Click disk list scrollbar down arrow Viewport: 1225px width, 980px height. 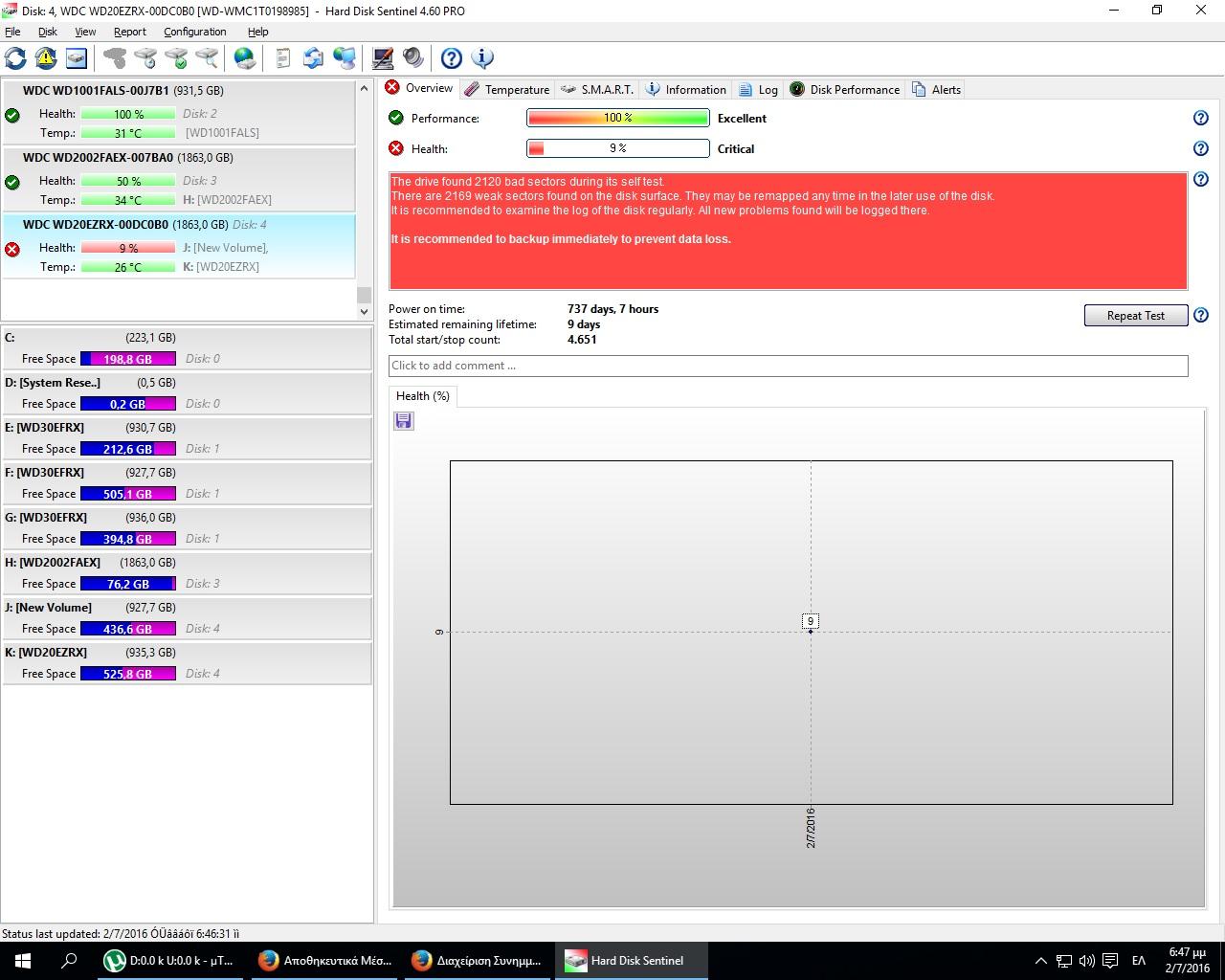[x=364, y=311]
